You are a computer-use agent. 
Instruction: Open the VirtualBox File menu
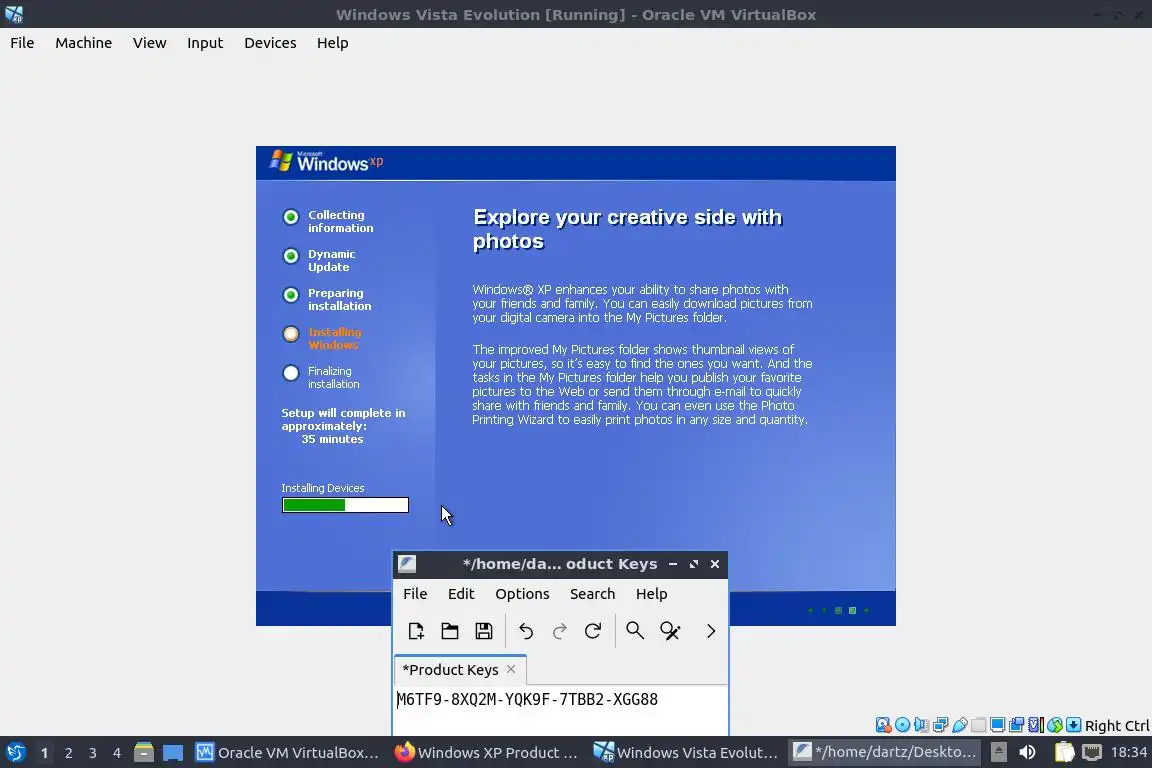pos(22,43)
